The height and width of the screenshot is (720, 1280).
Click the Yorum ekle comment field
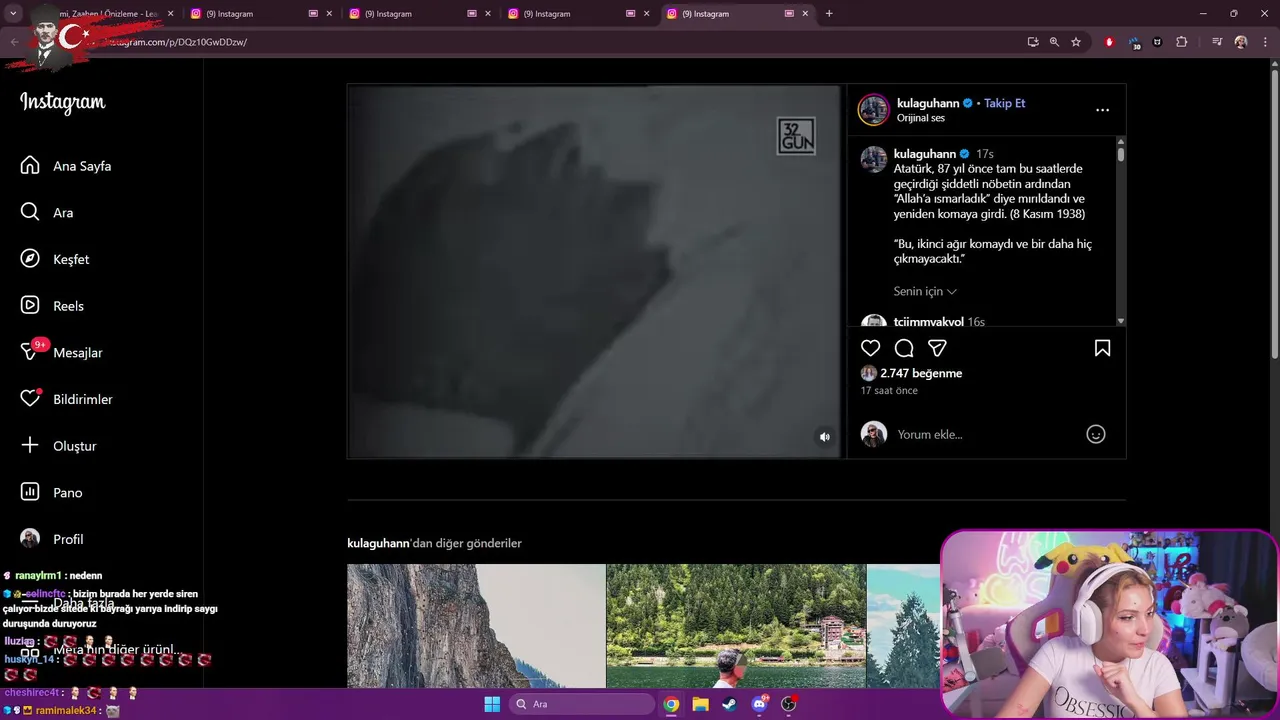[985, 434]
